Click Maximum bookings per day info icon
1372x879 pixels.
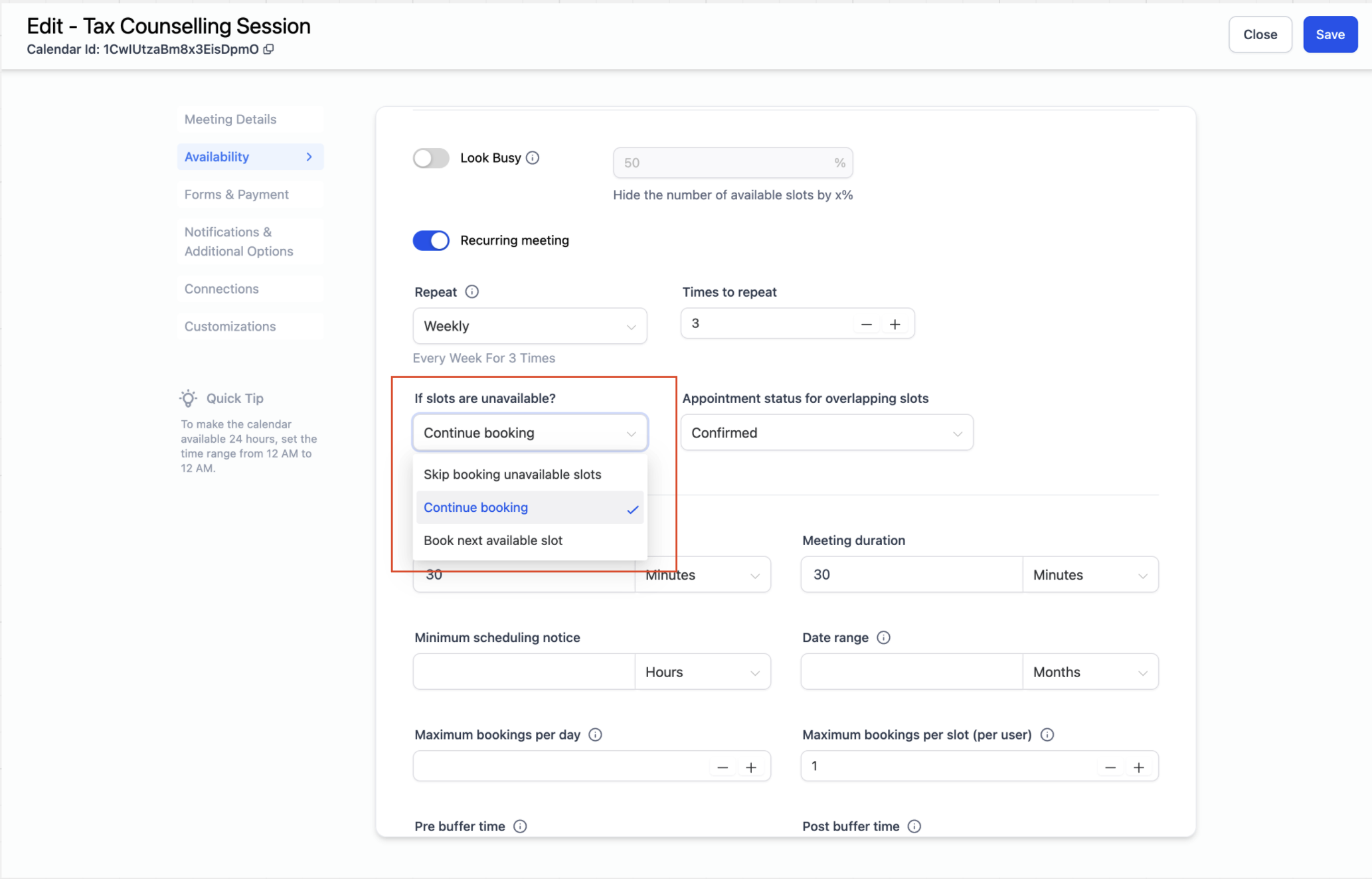pos(595,734)
